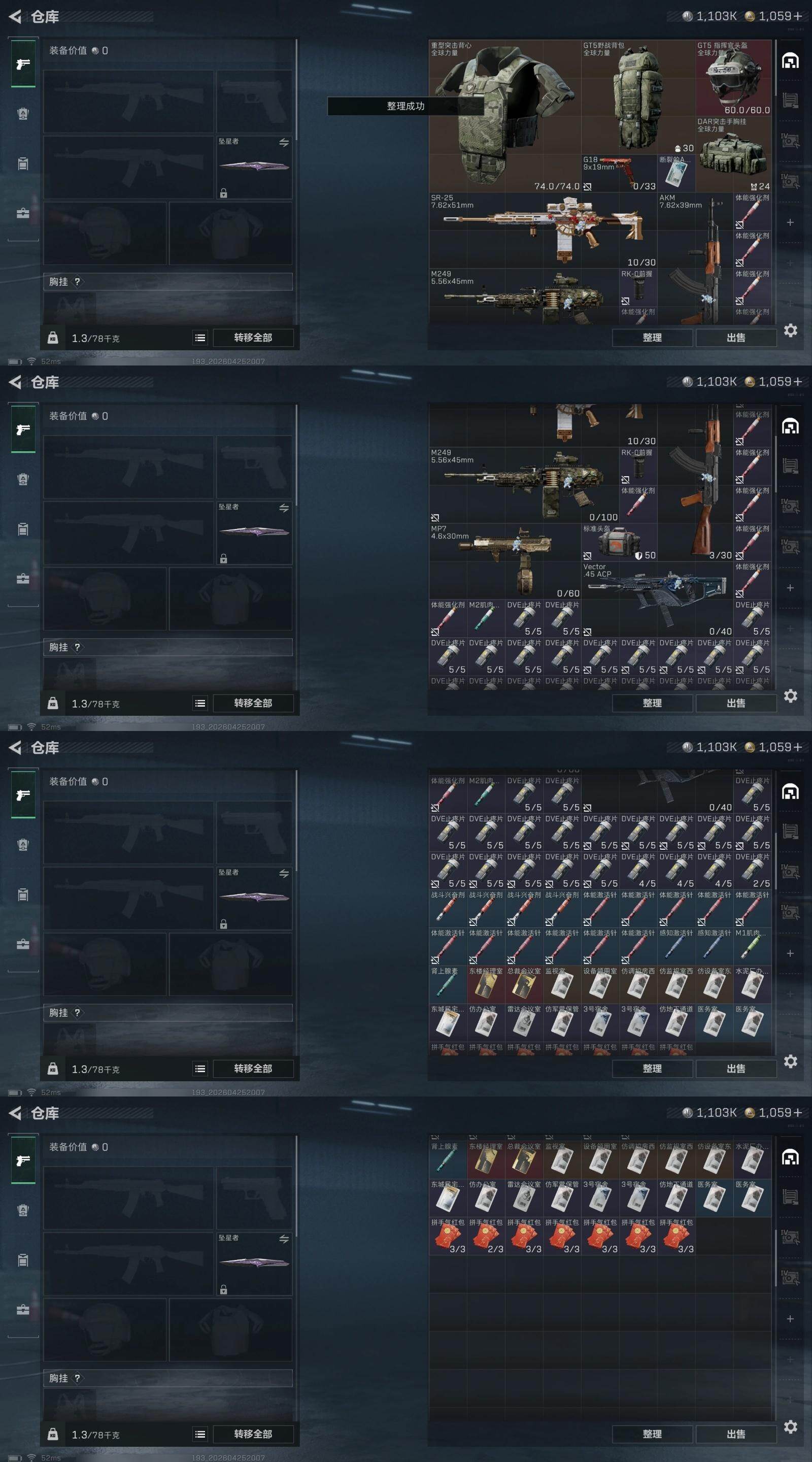Open secure case sidebar tab in bottommost capture
This screenshot has height=1462, width=812.
pos(23,1310)
